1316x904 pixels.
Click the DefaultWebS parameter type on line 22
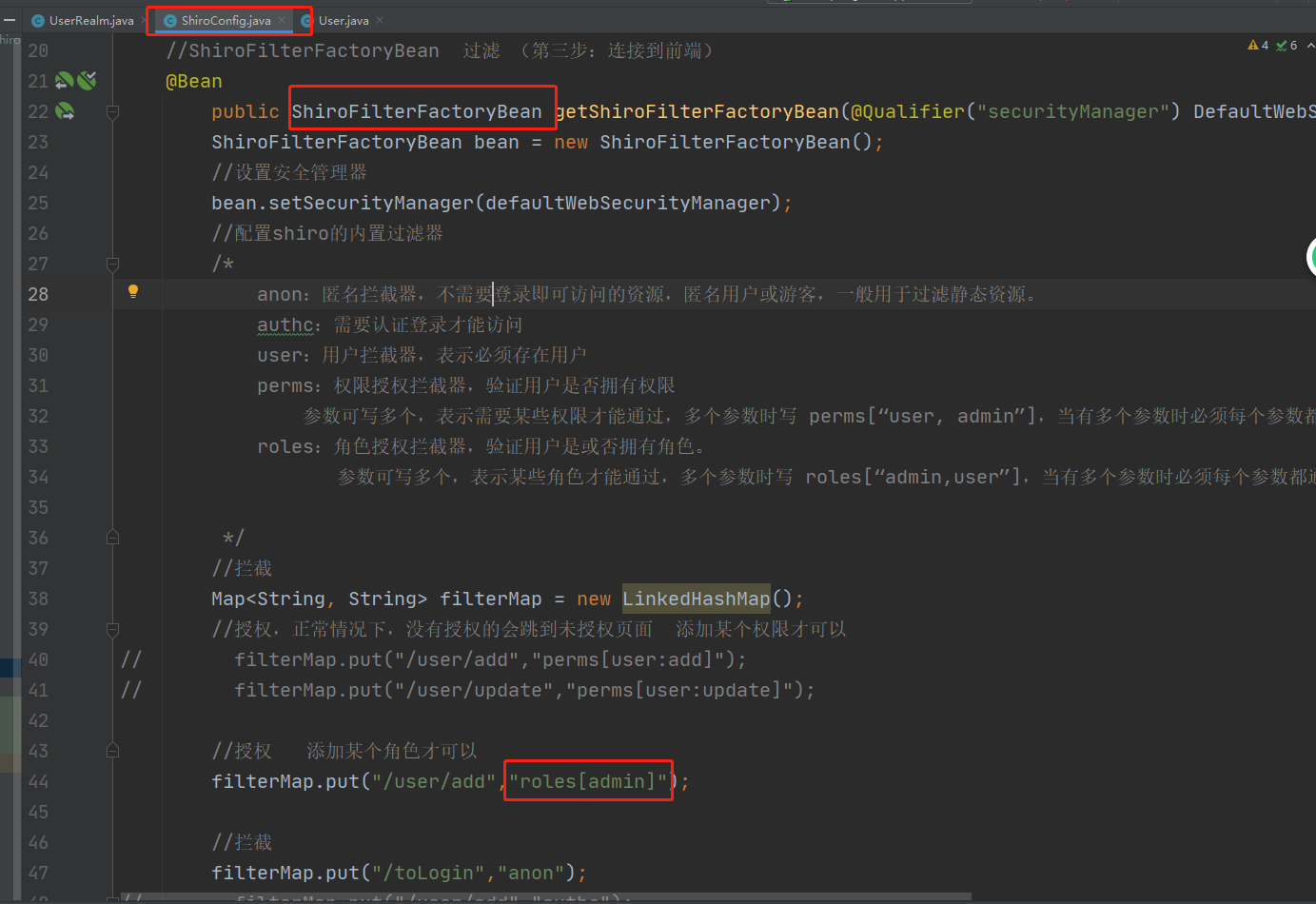(x=1254, y=111)
